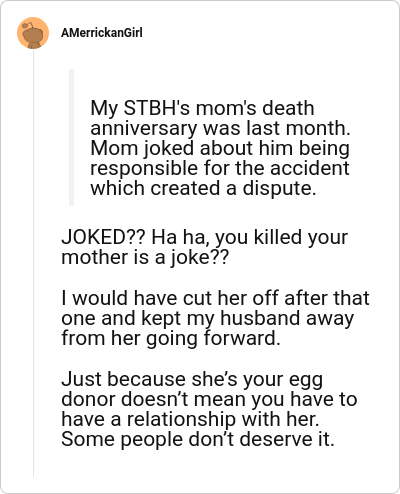Image resolution: width=400 pixels, height=494 pixels.
Task: Click the quoted line "responsible for the accident"
Action: tap(220, 168)
